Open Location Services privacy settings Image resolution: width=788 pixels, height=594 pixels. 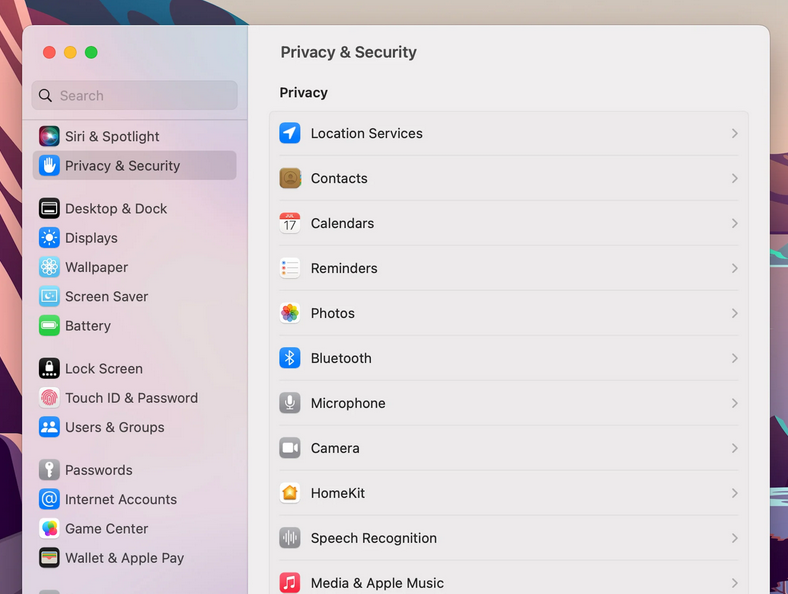509,133
